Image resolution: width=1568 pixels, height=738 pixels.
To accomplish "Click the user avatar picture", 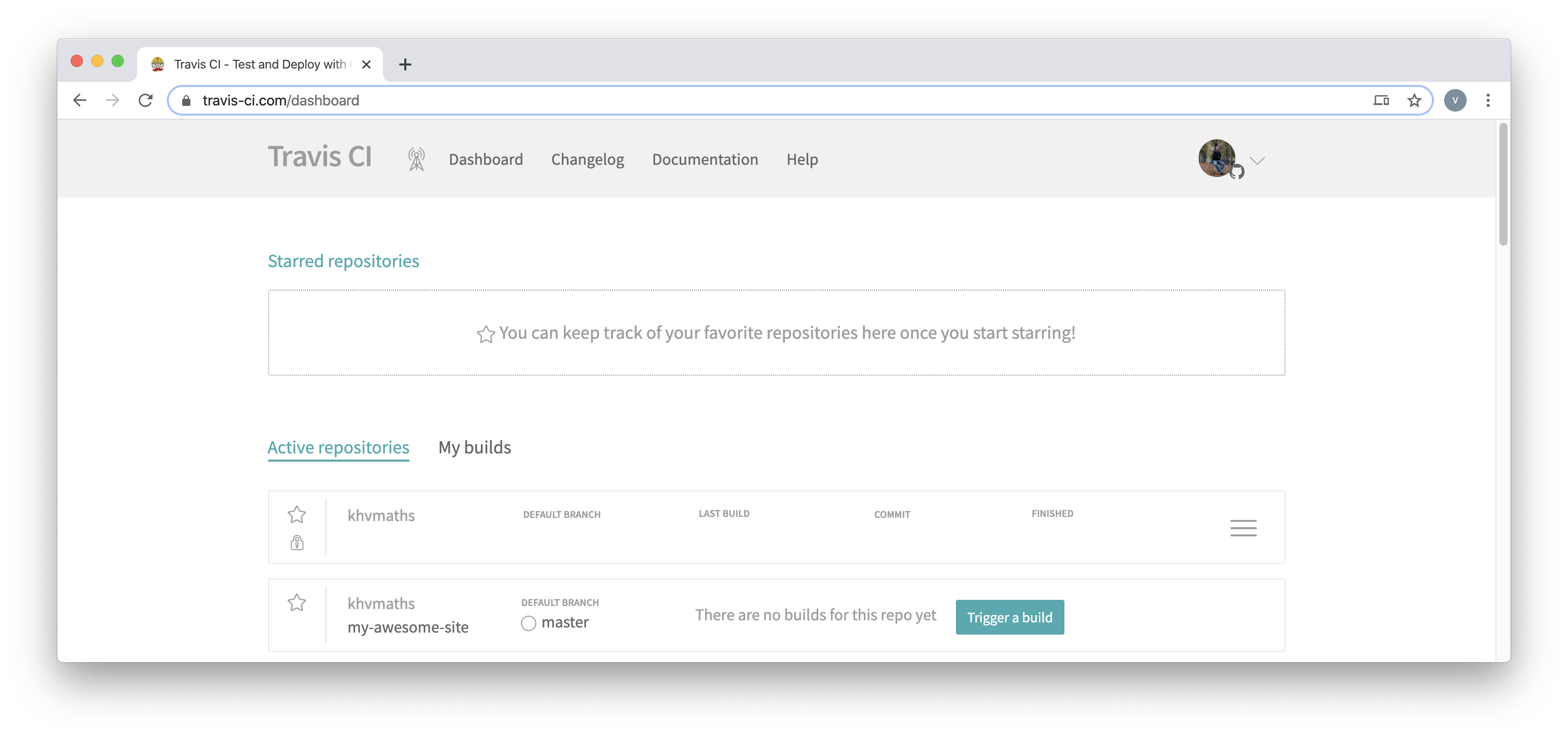I will click(x=1217, y=158).
